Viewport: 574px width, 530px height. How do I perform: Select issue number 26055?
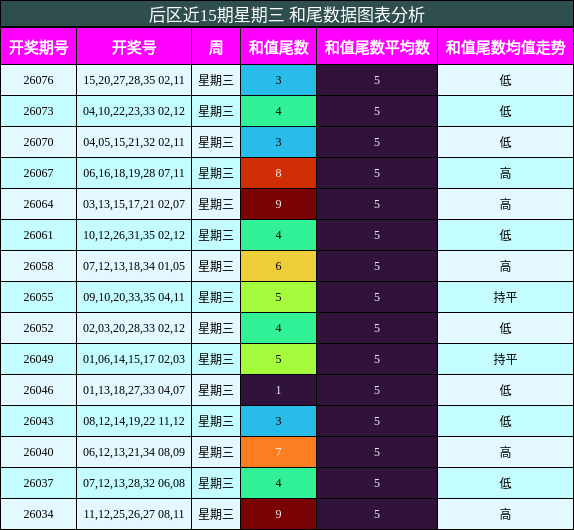click(x=38, y=297)
